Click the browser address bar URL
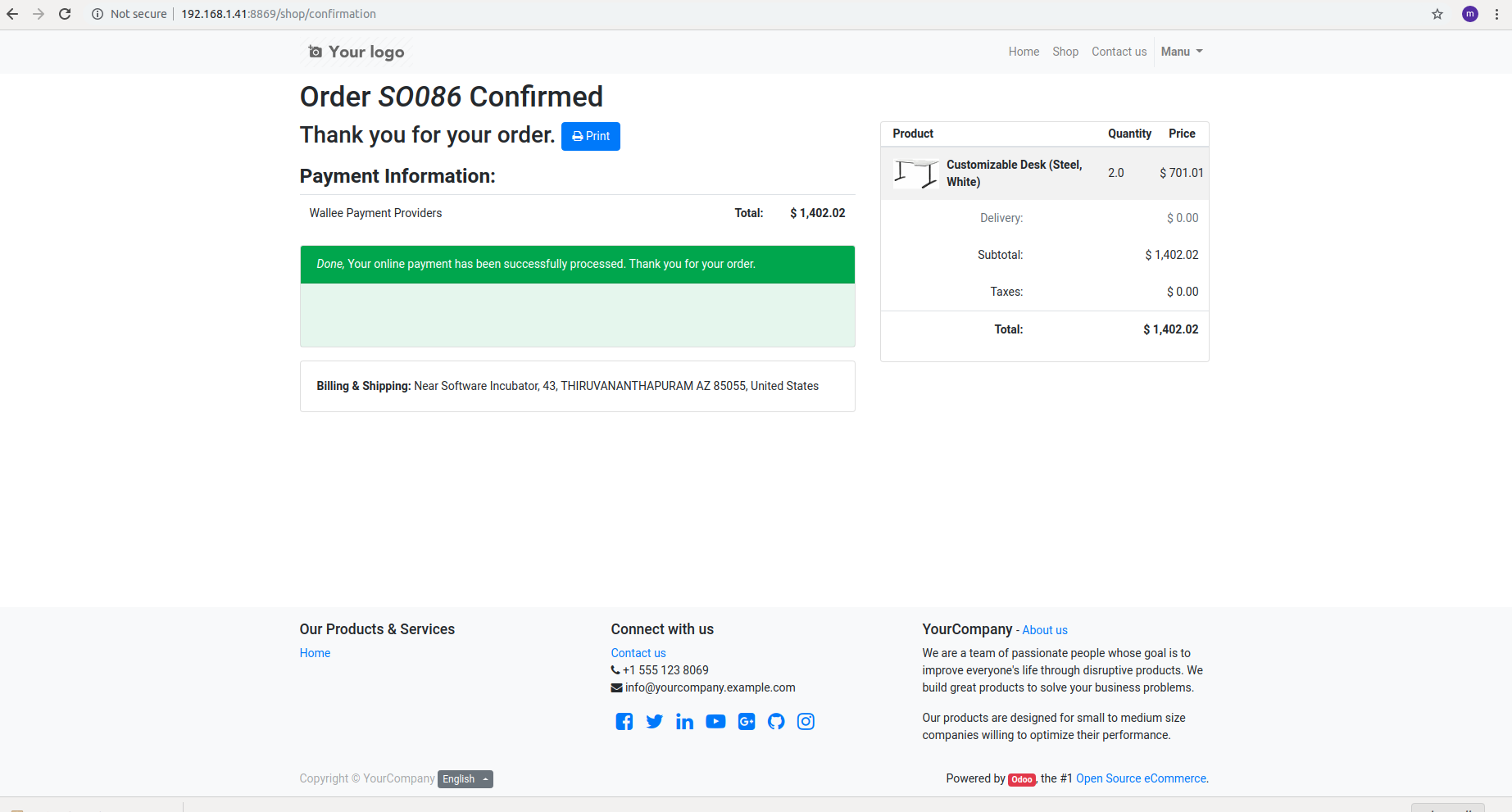The image size is (1512, 812). click(x=279, y=14)
